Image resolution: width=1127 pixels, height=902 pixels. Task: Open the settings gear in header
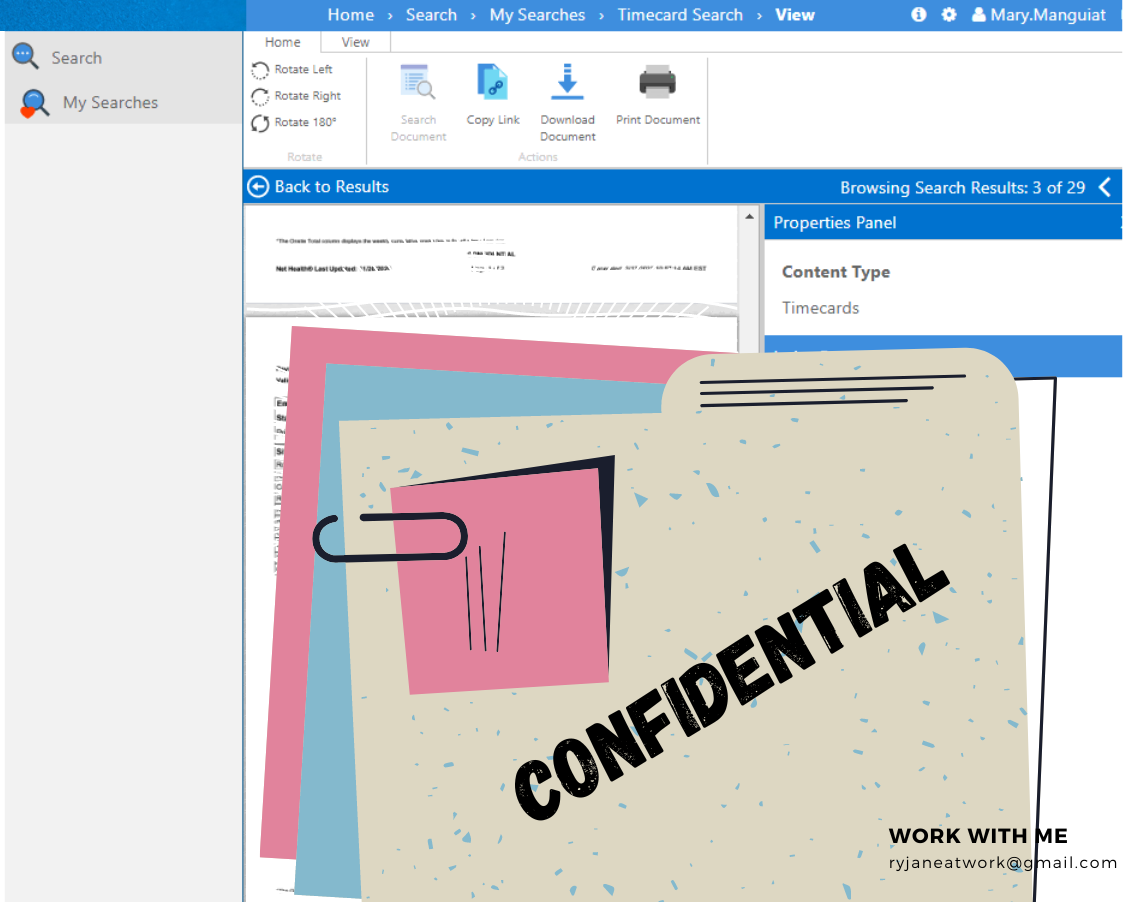(949, 14)
